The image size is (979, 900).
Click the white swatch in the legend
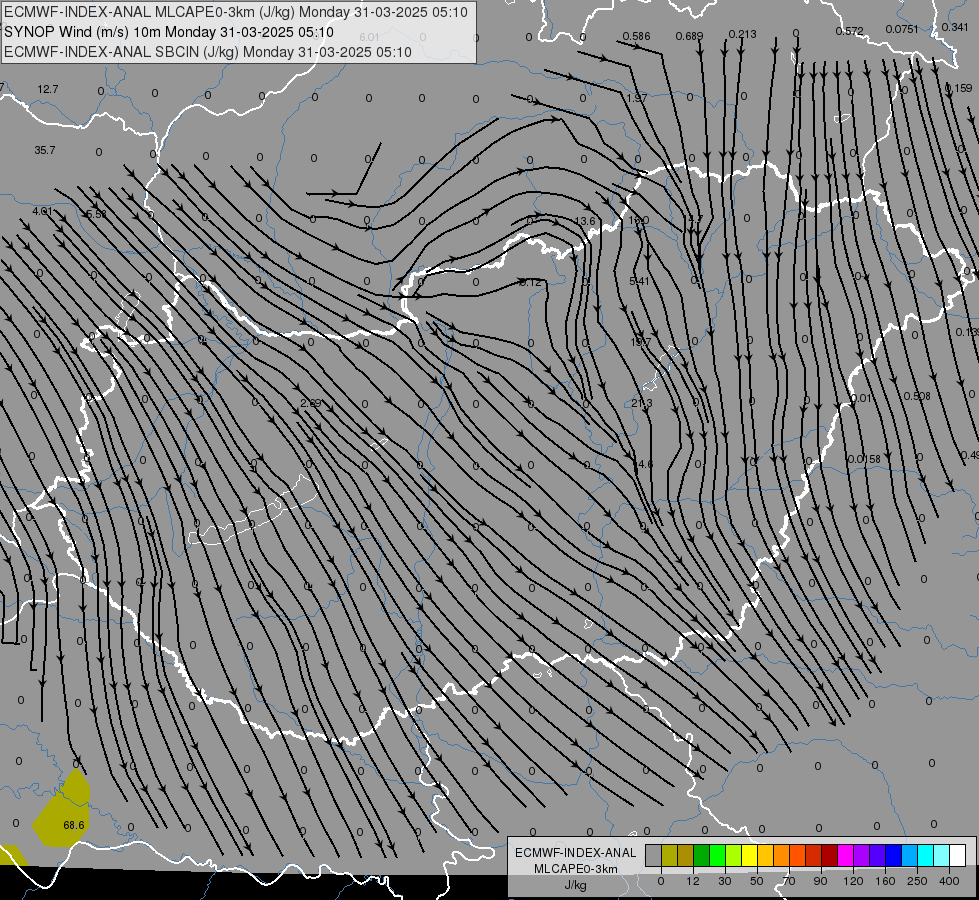[957, 855]
